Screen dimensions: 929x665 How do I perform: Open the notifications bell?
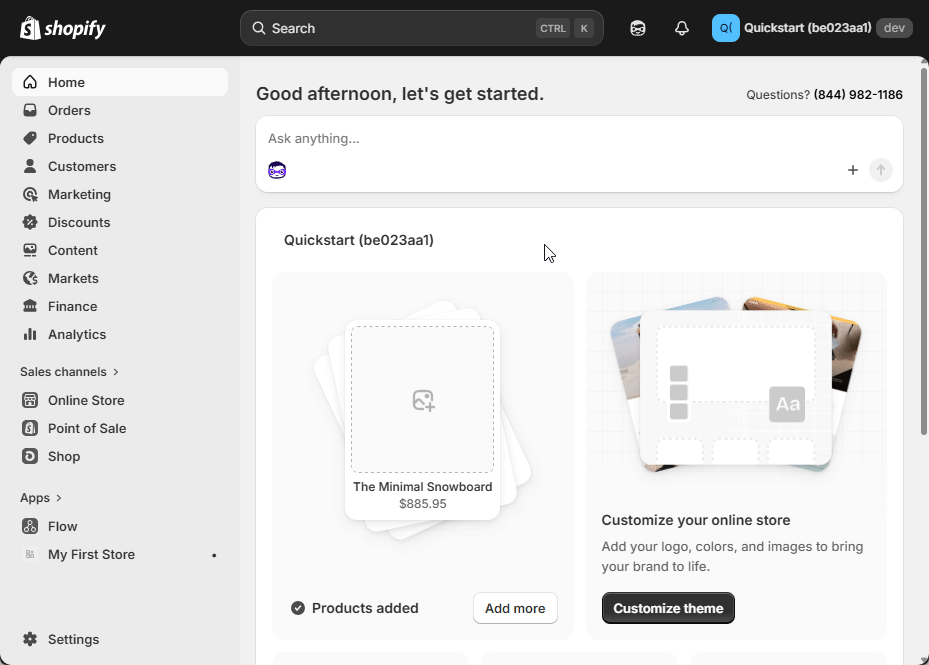pos(682,28)
